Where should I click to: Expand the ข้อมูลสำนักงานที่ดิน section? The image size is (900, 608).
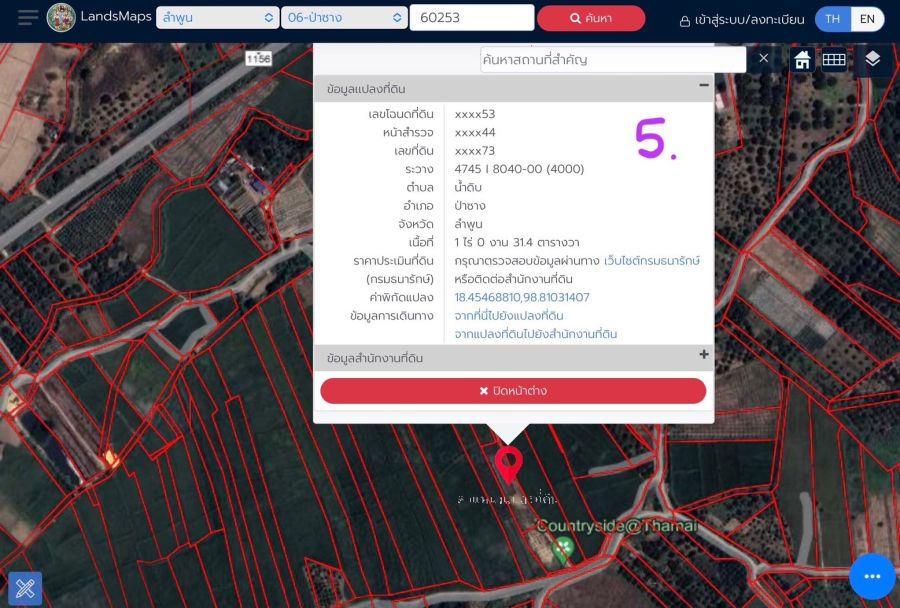pyautogui.click(x=704, y=355)
